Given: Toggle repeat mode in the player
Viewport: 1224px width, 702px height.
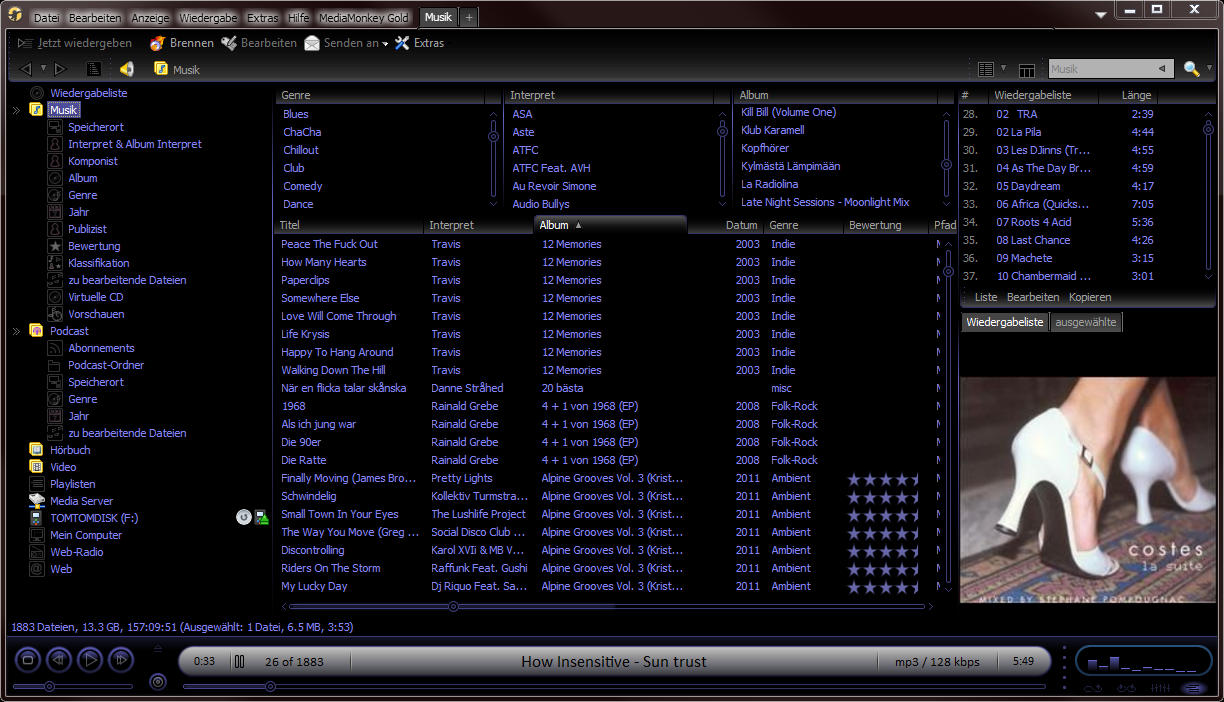Looking at the screenshot, I should click(x=1093, y=688).
